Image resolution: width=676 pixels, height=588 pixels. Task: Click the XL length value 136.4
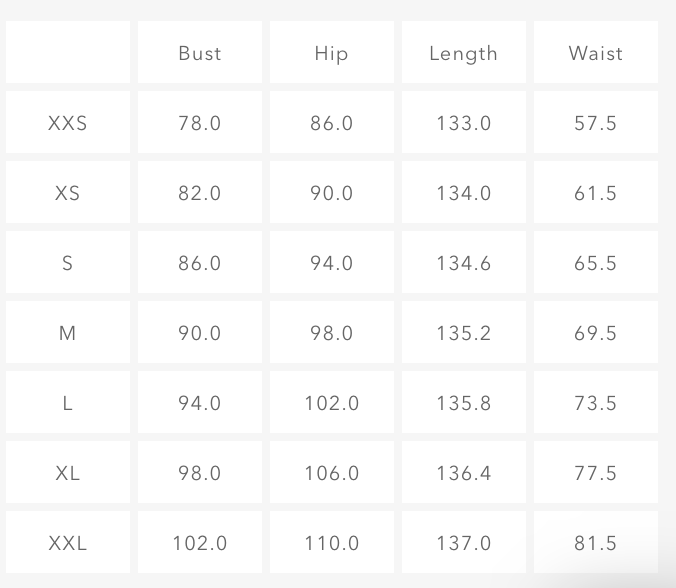click(463, 473)
